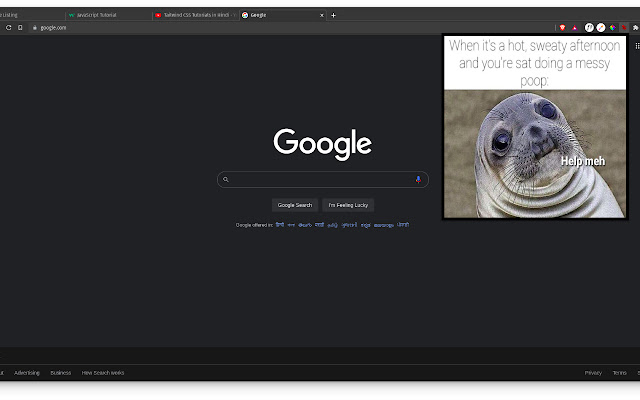Switch Google to ਪੰਜਾਬੀ language
The width and height of the screenshot is (640, 400).
403,225
